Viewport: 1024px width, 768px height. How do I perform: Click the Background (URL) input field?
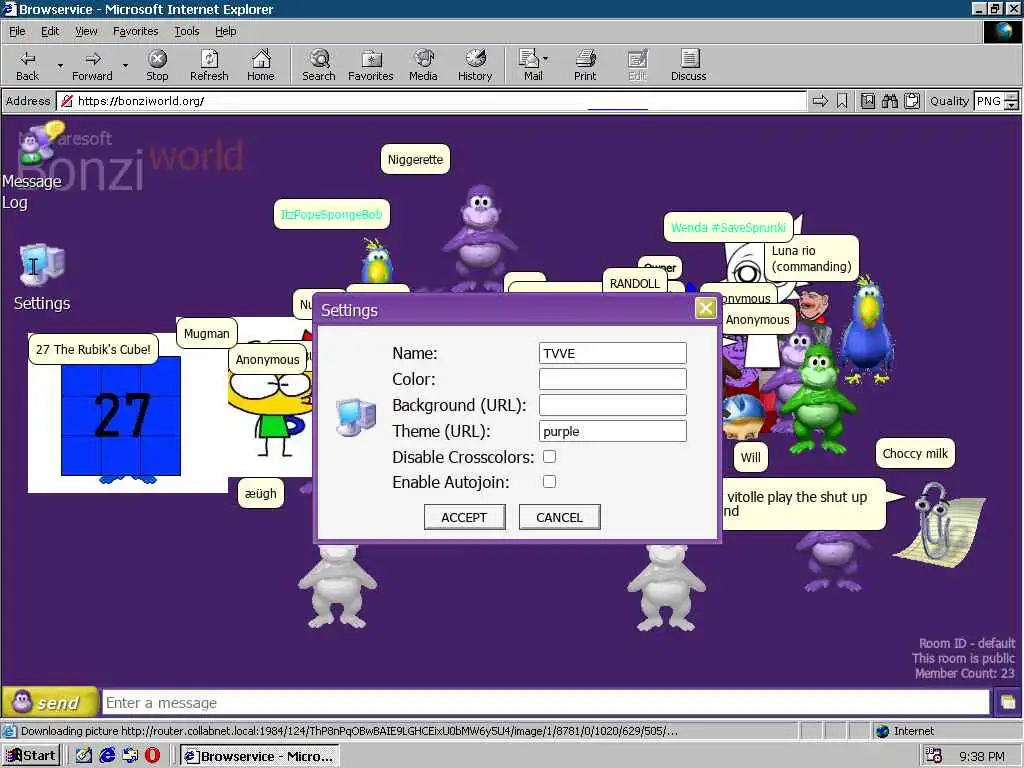point(613,405)
